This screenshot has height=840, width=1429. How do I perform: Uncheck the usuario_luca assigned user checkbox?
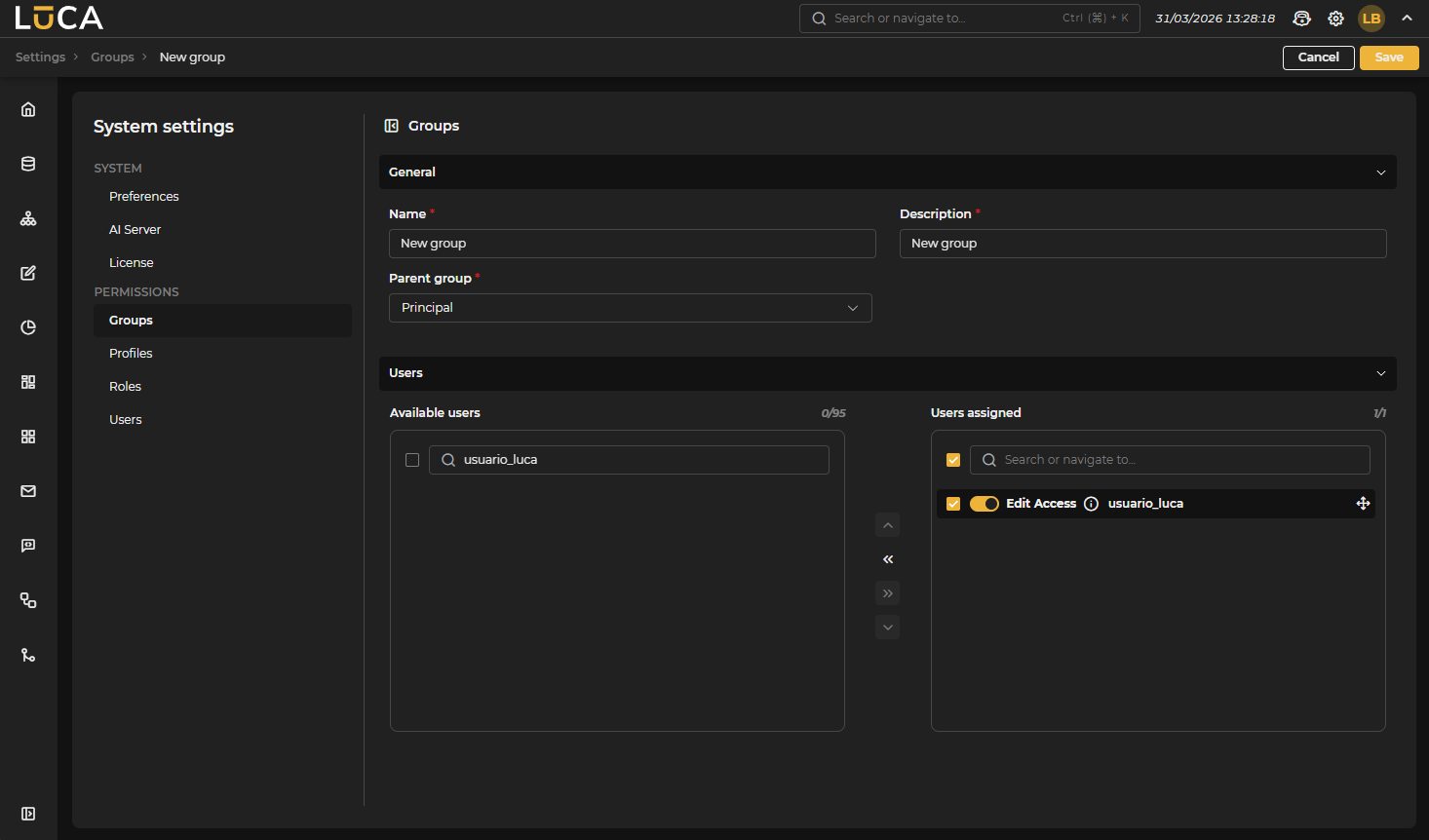coord(953,504)
